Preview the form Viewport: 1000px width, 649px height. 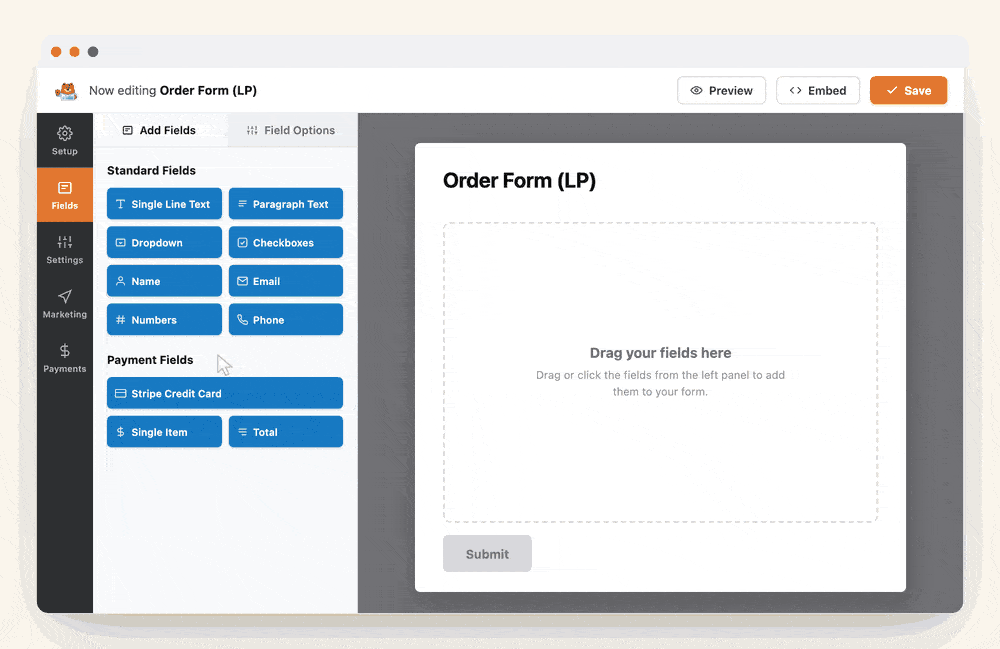coord(721,91)
